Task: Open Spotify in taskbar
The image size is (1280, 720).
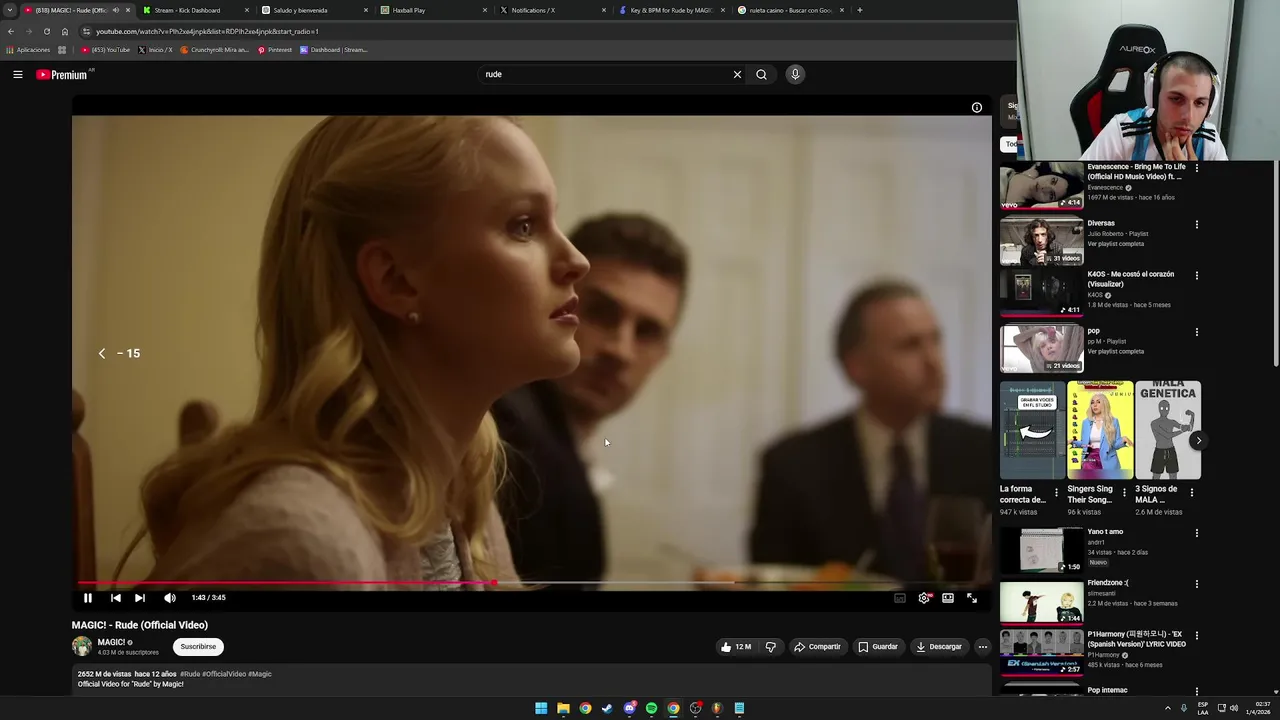Action: [651, 708]
